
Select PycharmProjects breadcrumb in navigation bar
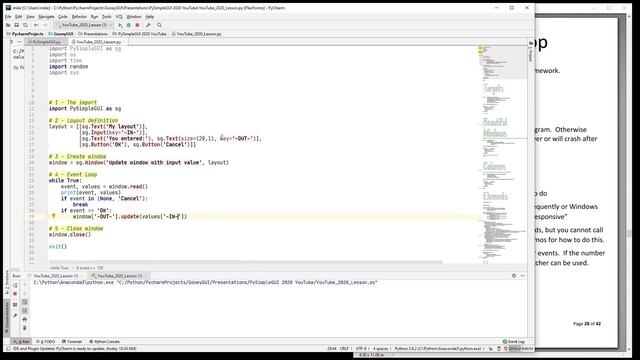pyautogui.click(x=25, y=34)
